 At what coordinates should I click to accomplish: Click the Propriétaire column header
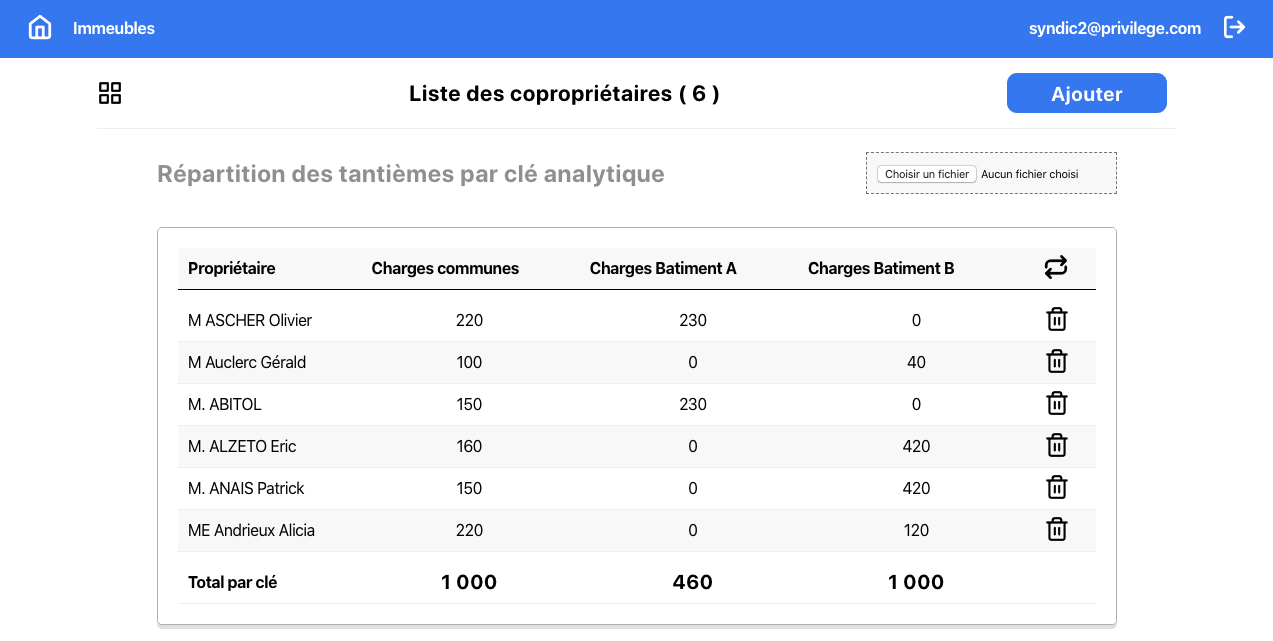232,268
